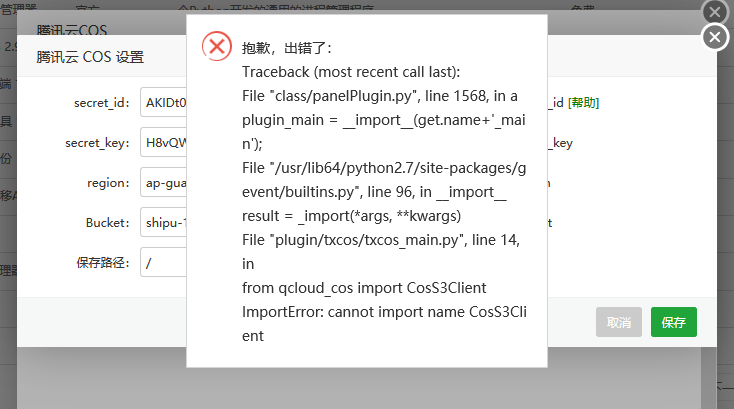The height and width of the screenshot is (409, 734).
Task: Click the green 保存 button
Action: coord(674,322)
